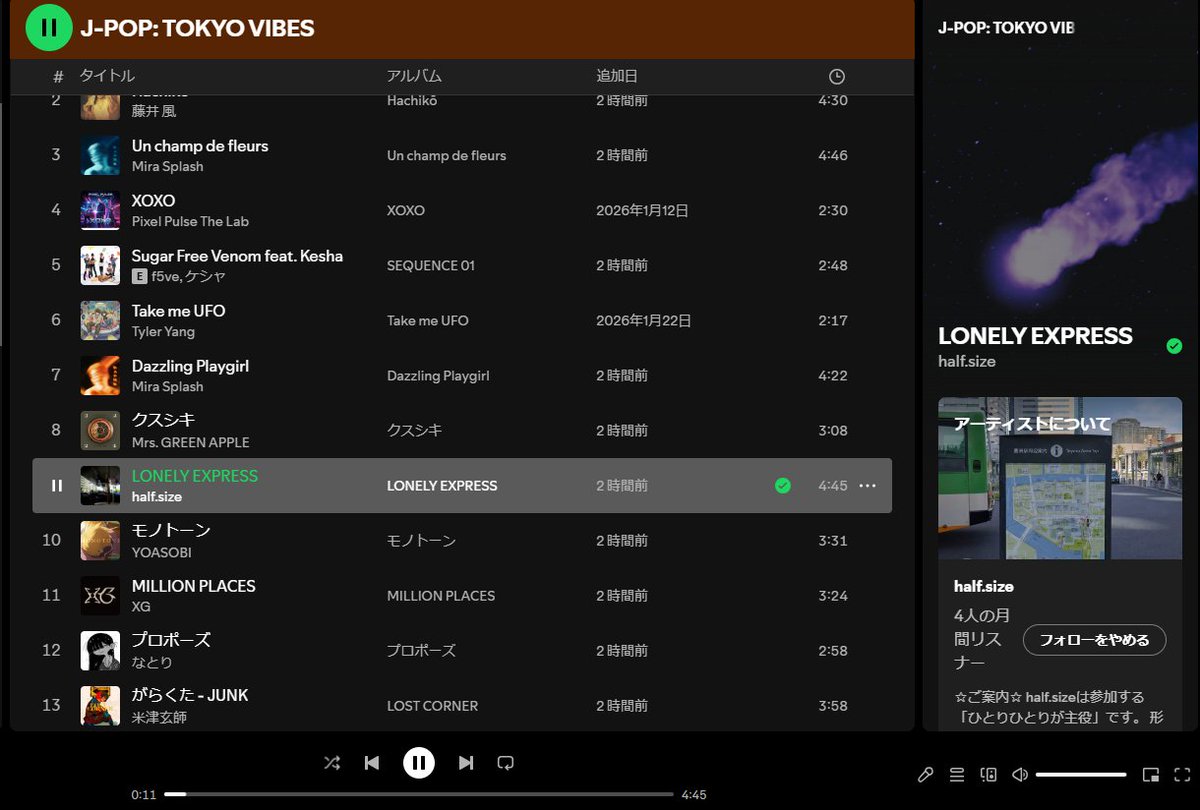Open LONELY EXPRESS title in side panel

[x=1035, y=336]
